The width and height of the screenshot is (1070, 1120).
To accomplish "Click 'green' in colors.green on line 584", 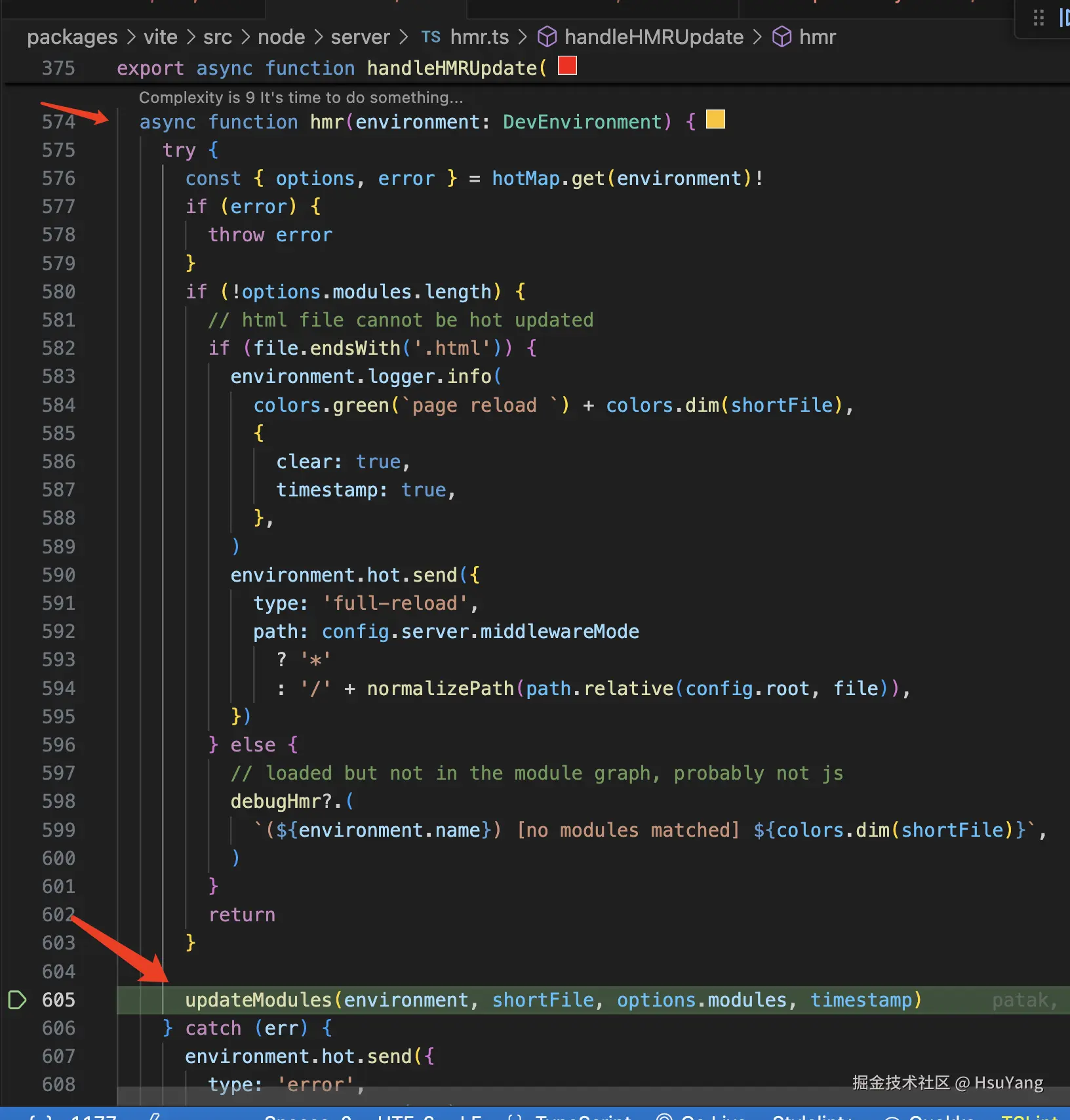I will [361, 405].
